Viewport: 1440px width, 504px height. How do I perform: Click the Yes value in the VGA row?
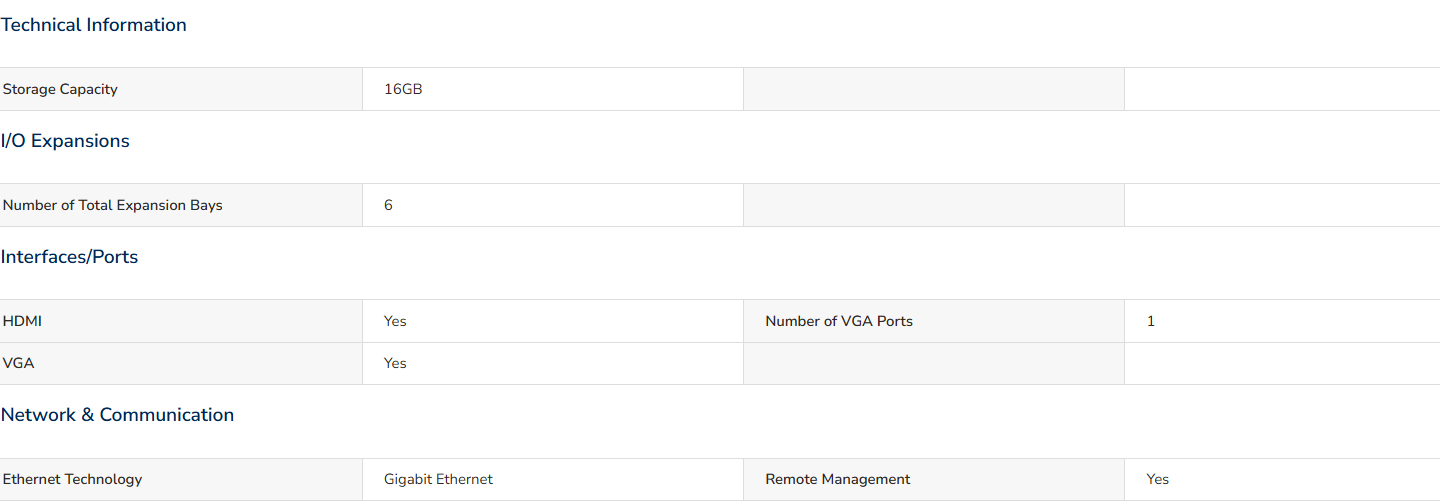click(395, 363)
